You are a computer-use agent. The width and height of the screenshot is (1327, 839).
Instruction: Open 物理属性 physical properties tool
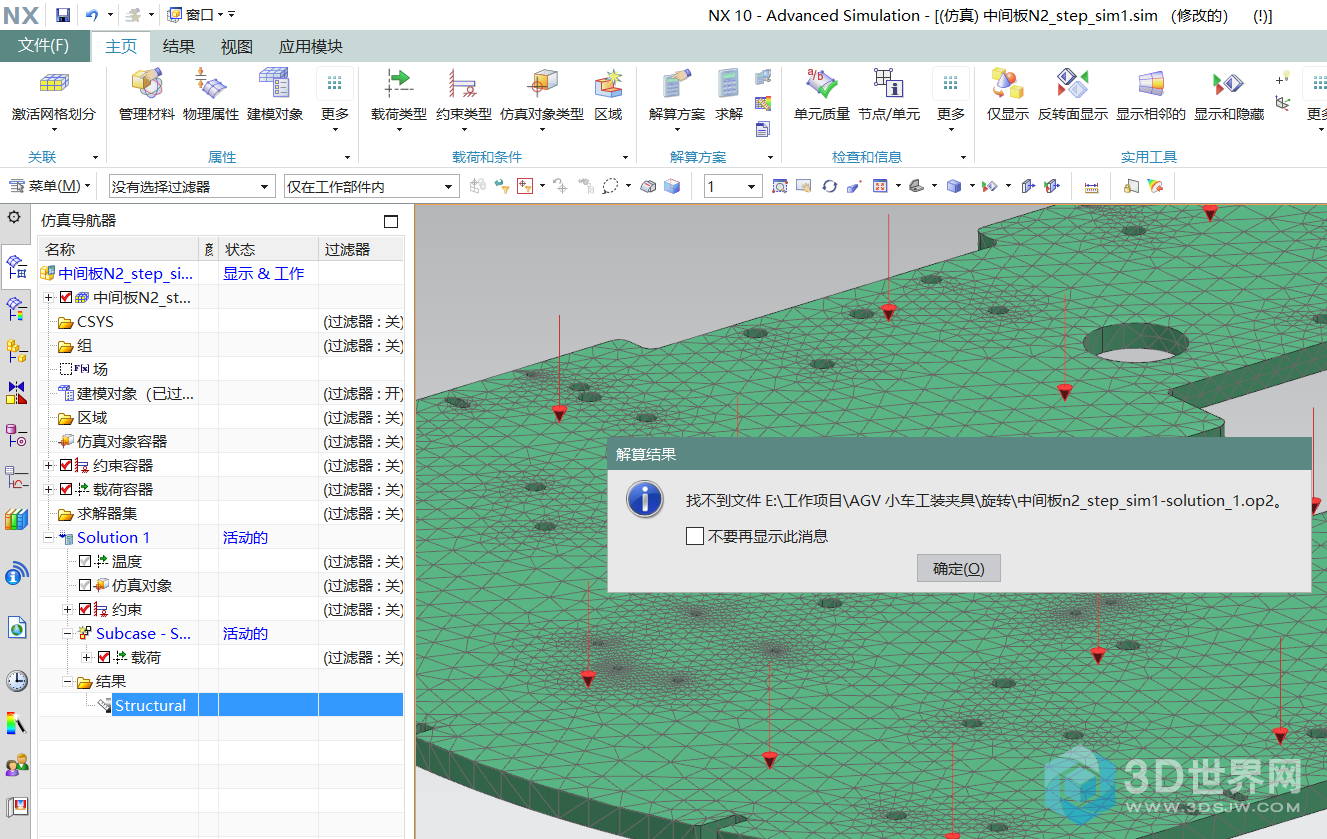click(x=211, y=86)
